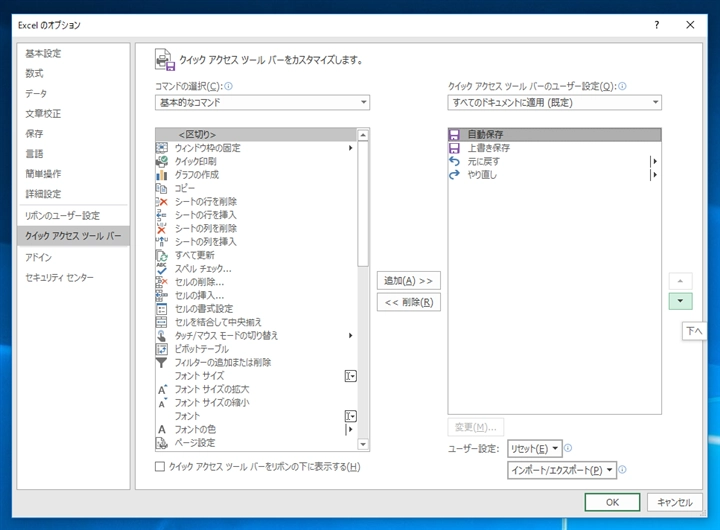Click the ページ設定 icon
This screenshot has width=720, height=530.
[x=162, y=443]
